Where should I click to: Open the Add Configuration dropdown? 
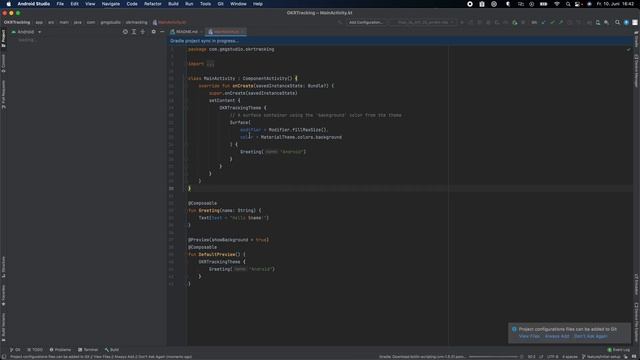[366, 22]
